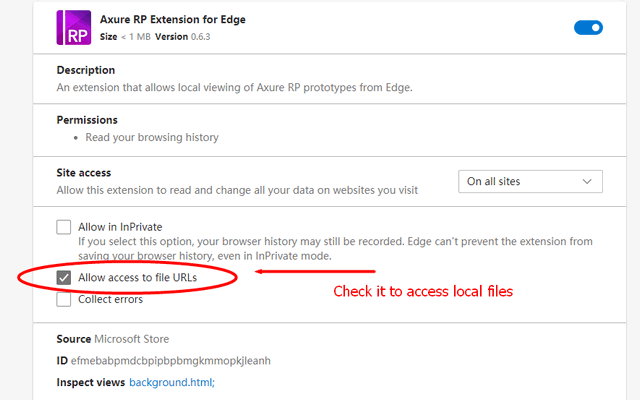
Task: Uncheck Allow access to file URLs
Action: pyautogui.click(x=65, y=278)
